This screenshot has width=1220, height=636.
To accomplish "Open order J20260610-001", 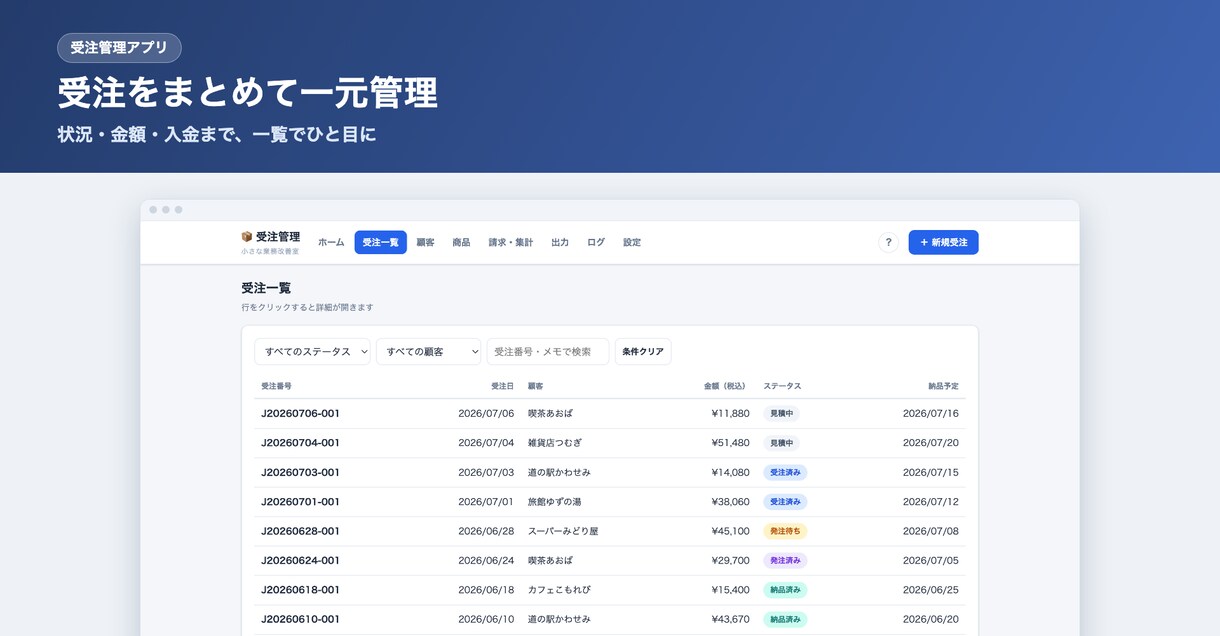I will pyautogui.click(x=610, y=619).
